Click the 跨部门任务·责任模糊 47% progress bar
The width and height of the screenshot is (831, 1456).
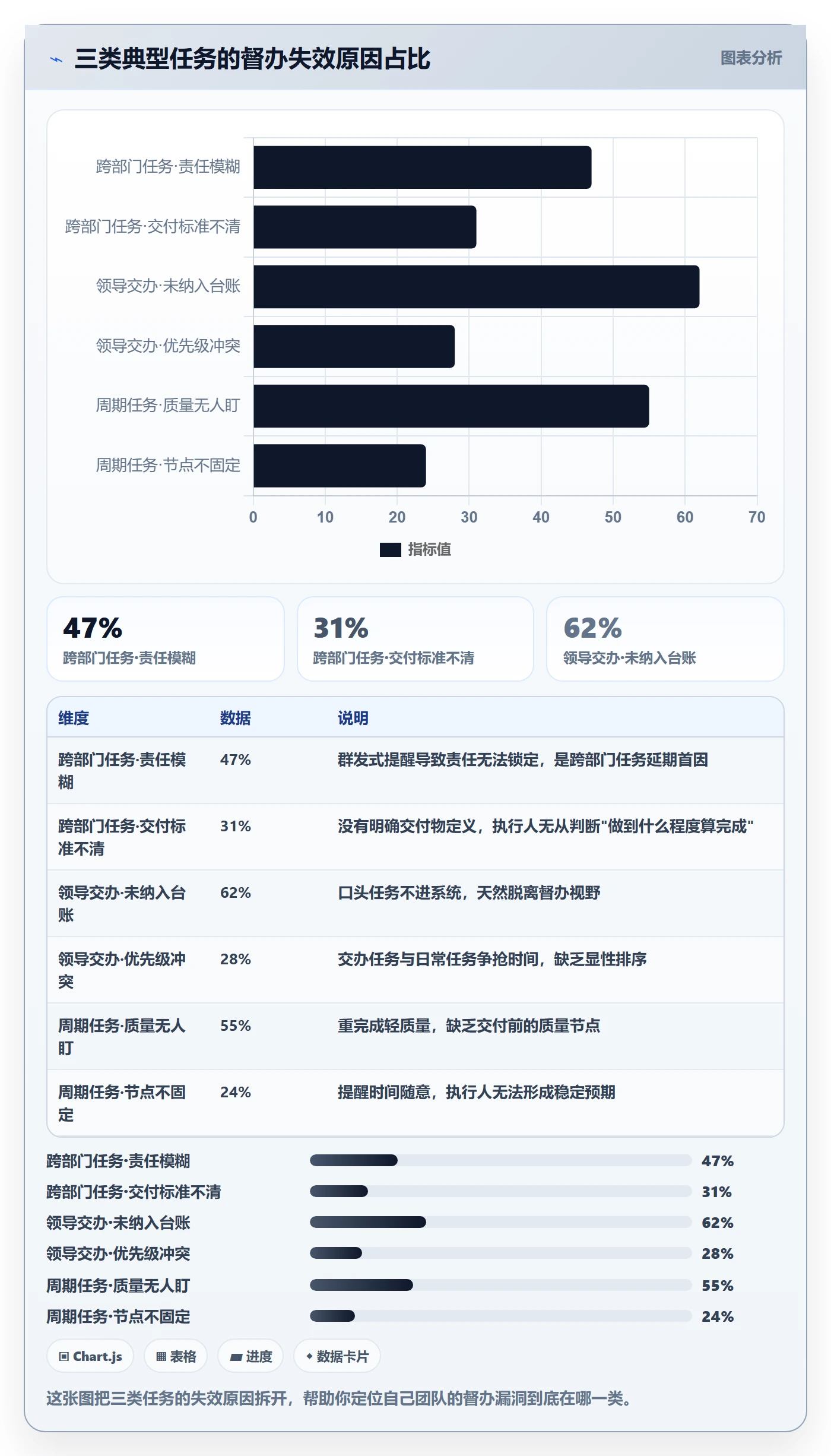[x=501, y=1160]
